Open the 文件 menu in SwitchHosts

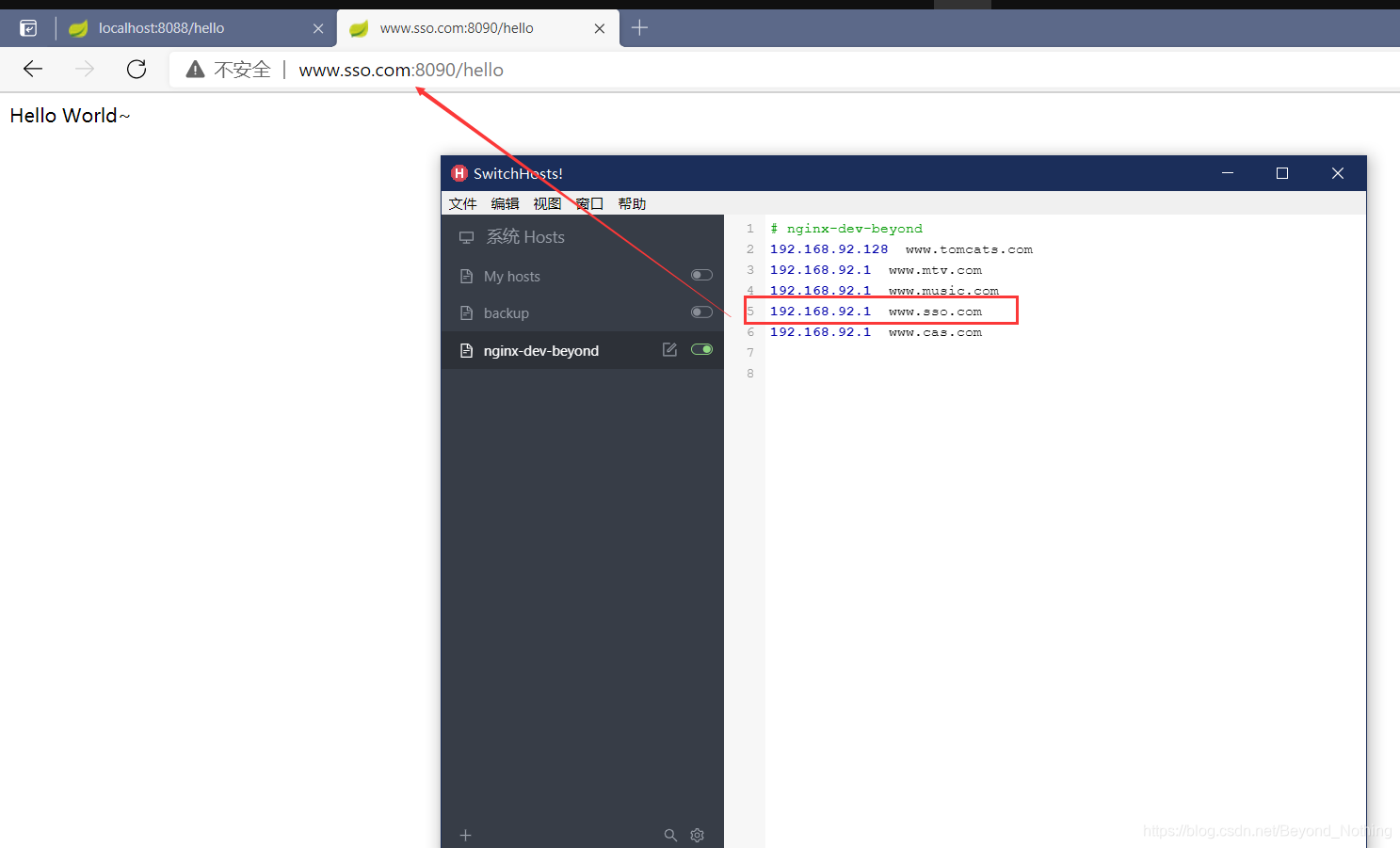(x=462, y=203)
